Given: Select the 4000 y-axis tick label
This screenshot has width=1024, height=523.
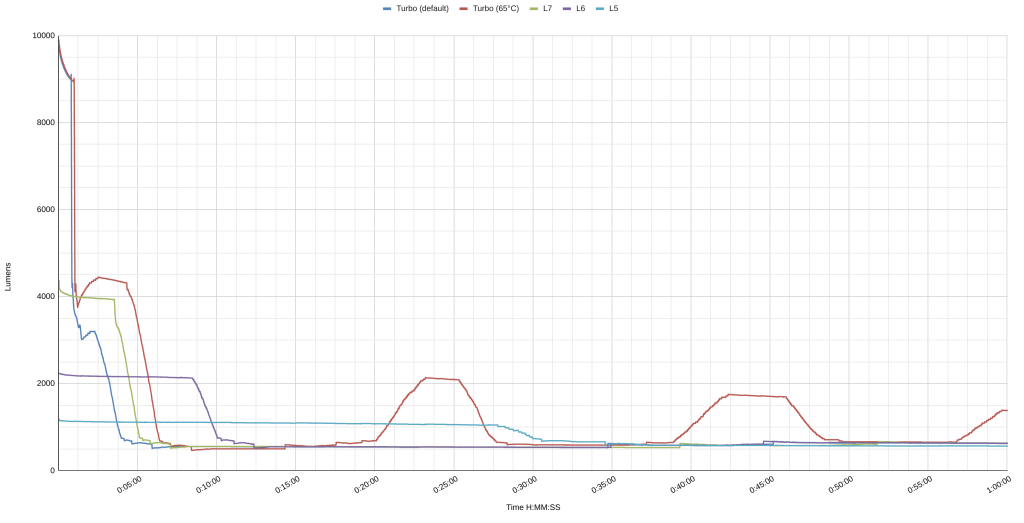Looking at the screenshot, I should 45,297.
